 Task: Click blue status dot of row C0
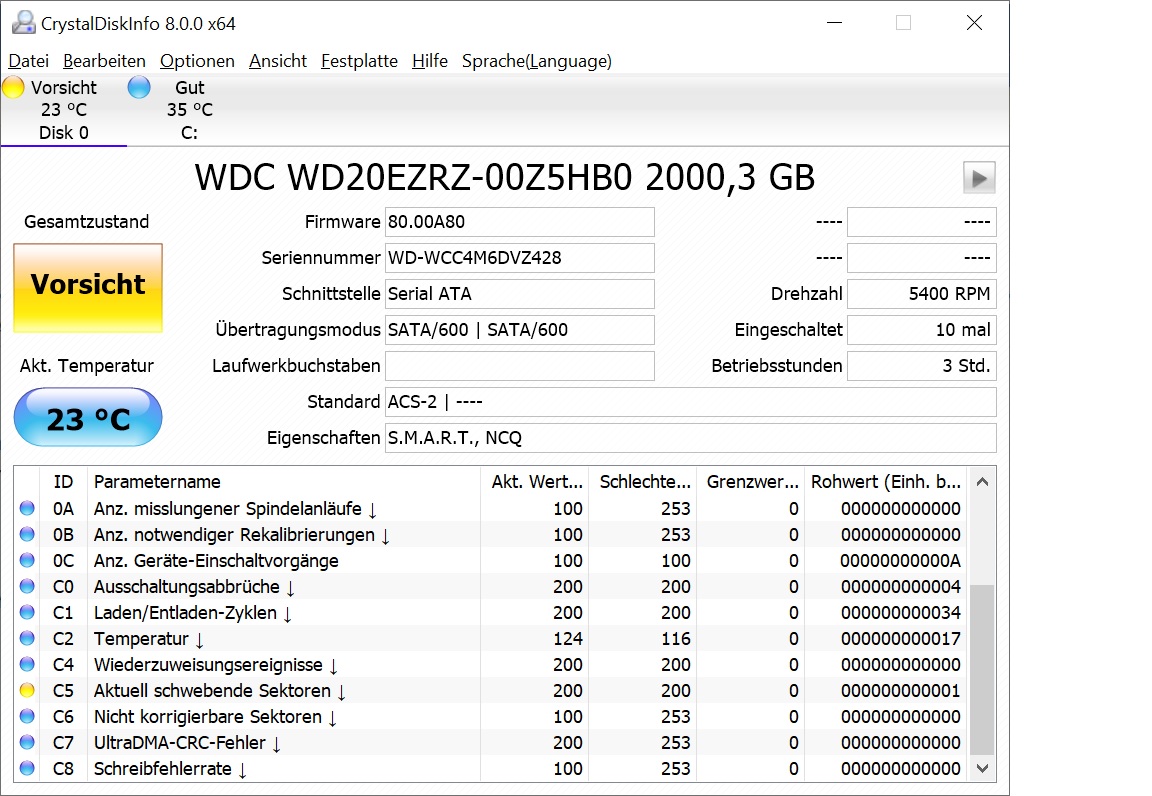click(27, 586)
